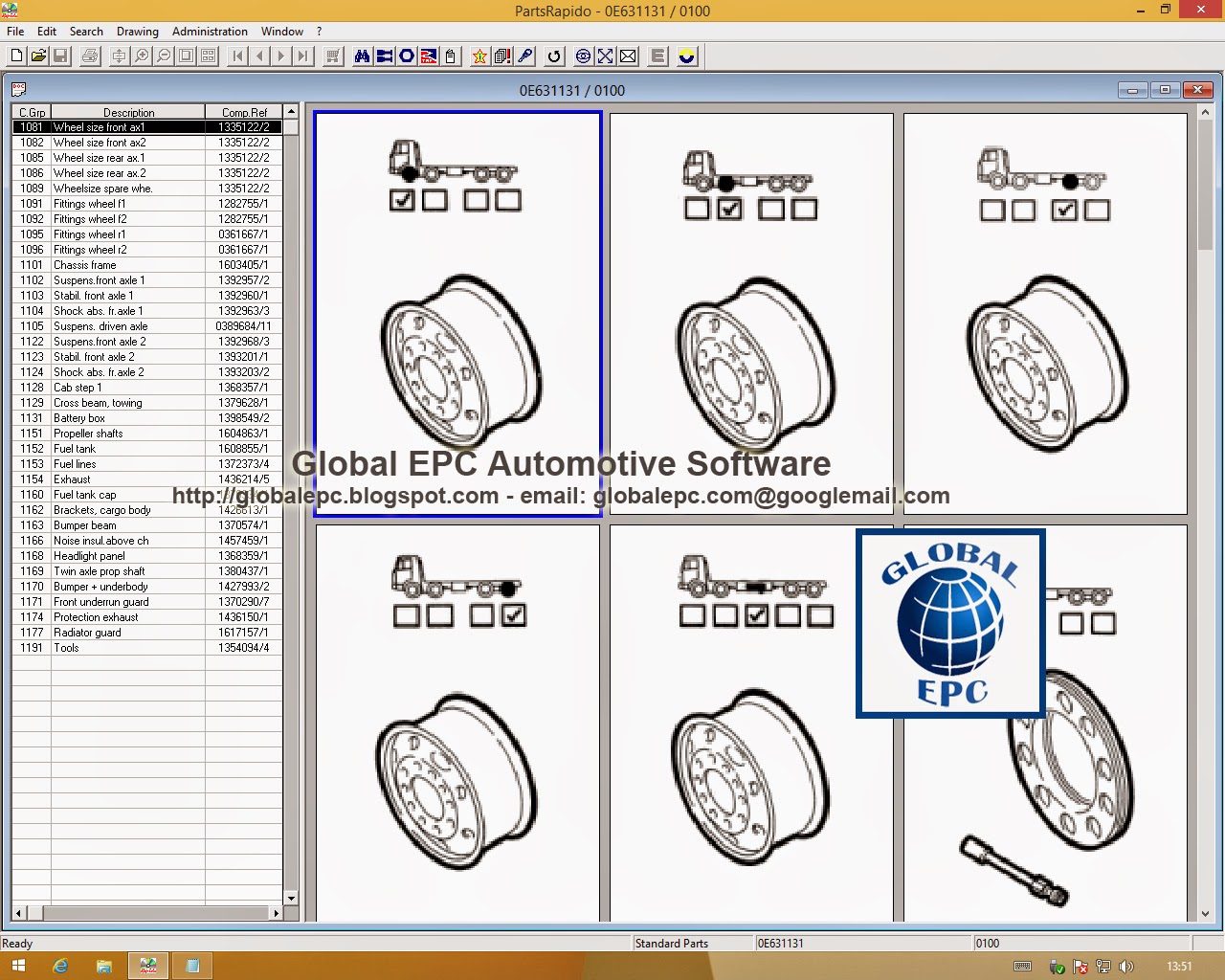Click the parts list horizontal scroll right arrow
Image resolution: width=1225 pixels, height=980 pixels.
point(276,913)
